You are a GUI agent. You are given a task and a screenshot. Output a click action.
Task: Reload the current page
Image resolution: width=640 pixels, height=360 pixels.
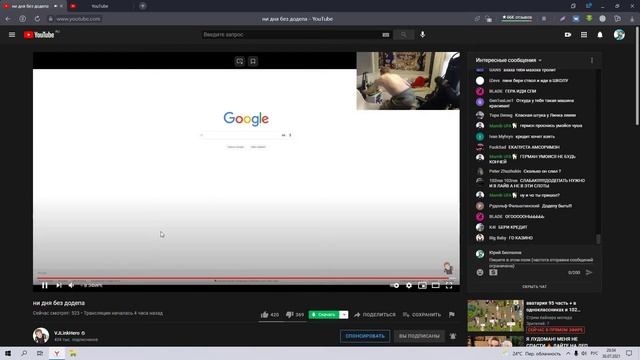tap(37, 19)
